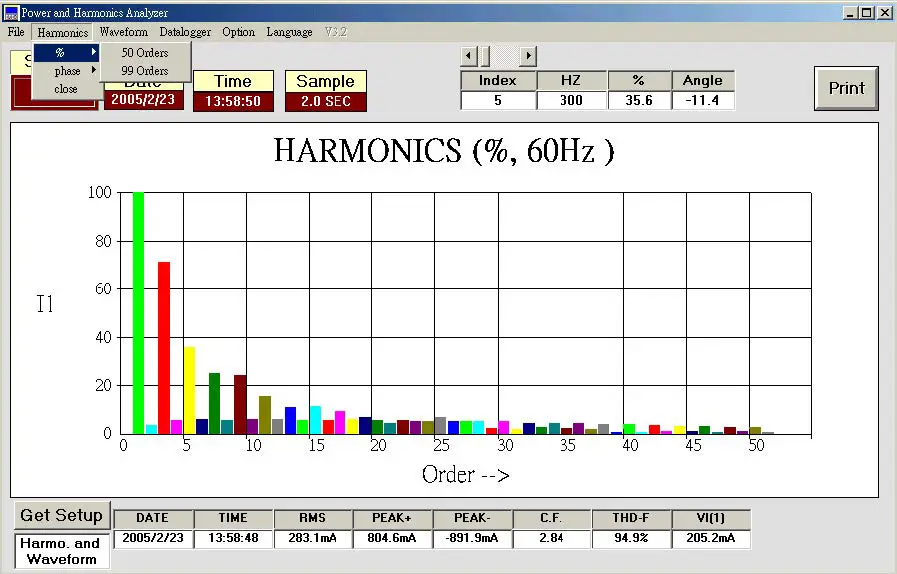The width and height of the screenshot is (897, 574).
Task: Click the 2.0 SEC sample value
Action: (x=326, y=101)
